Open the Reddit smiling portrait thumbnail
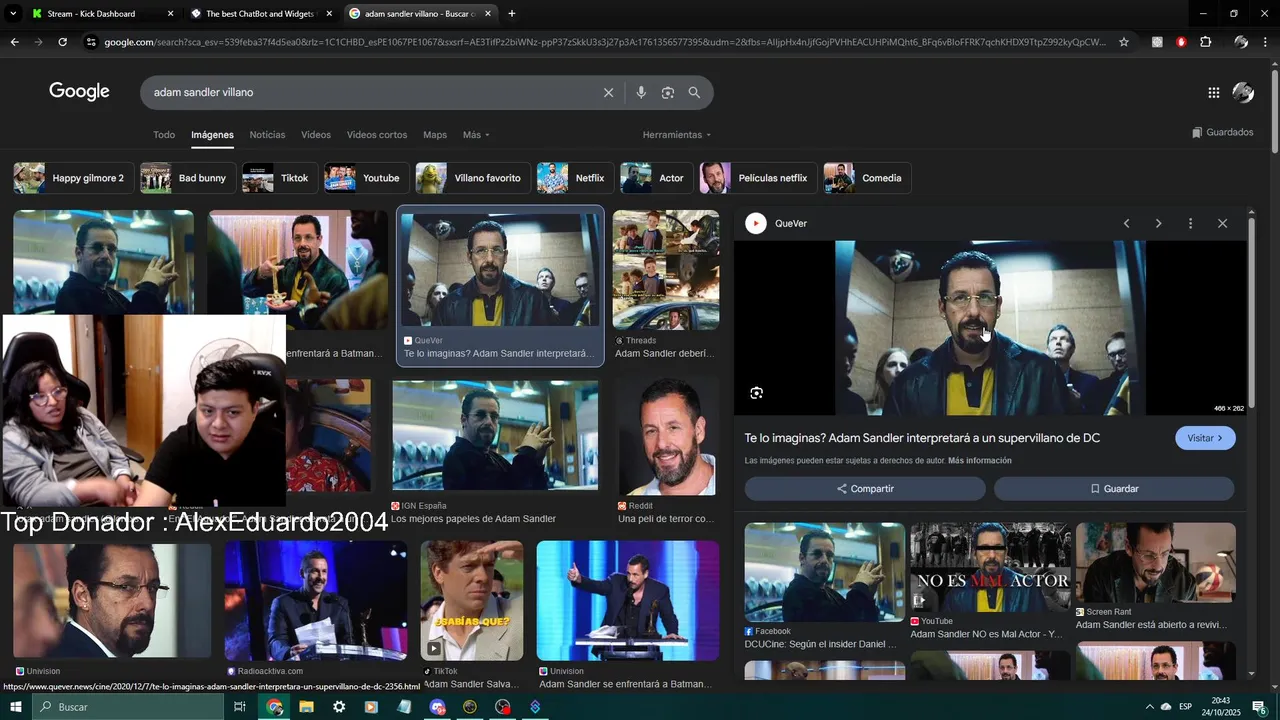The image size is (1280, 720). 667,437
